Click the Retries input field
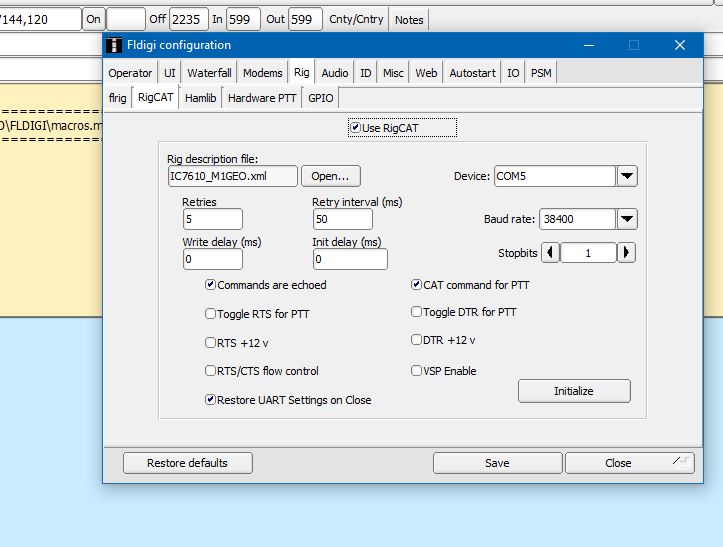723x547 pixels. tap(213, 219)
